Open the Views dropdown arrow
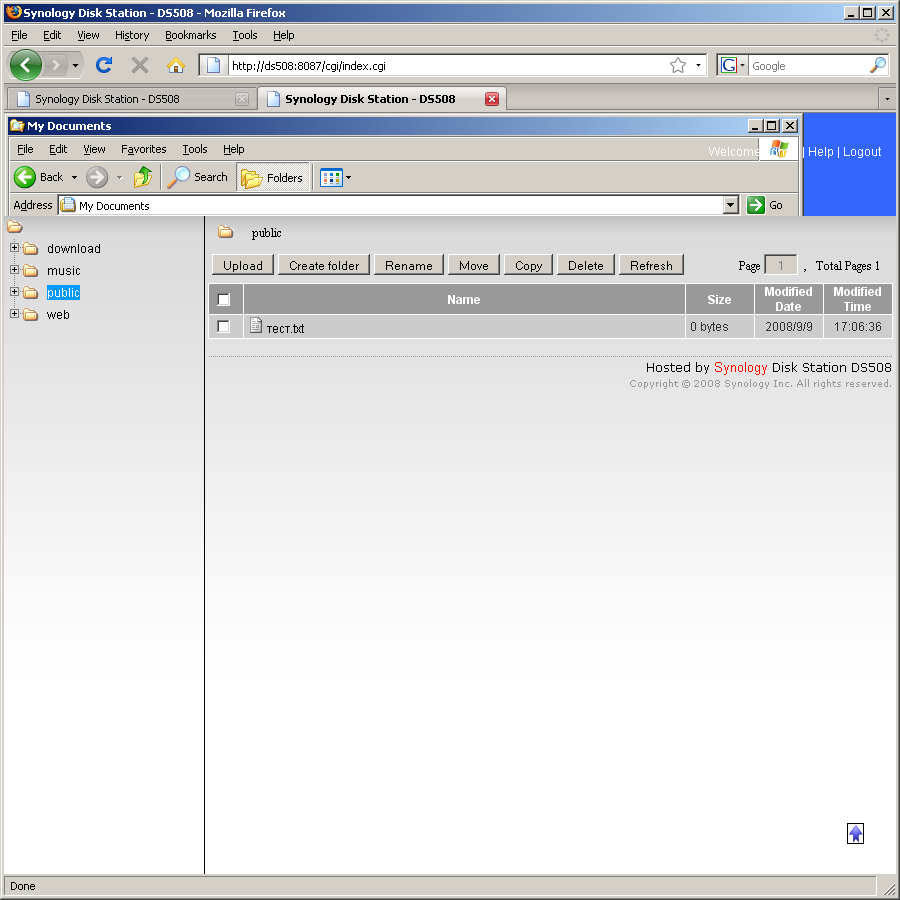This screenshot has height=900, width=900. click(348, 178)
